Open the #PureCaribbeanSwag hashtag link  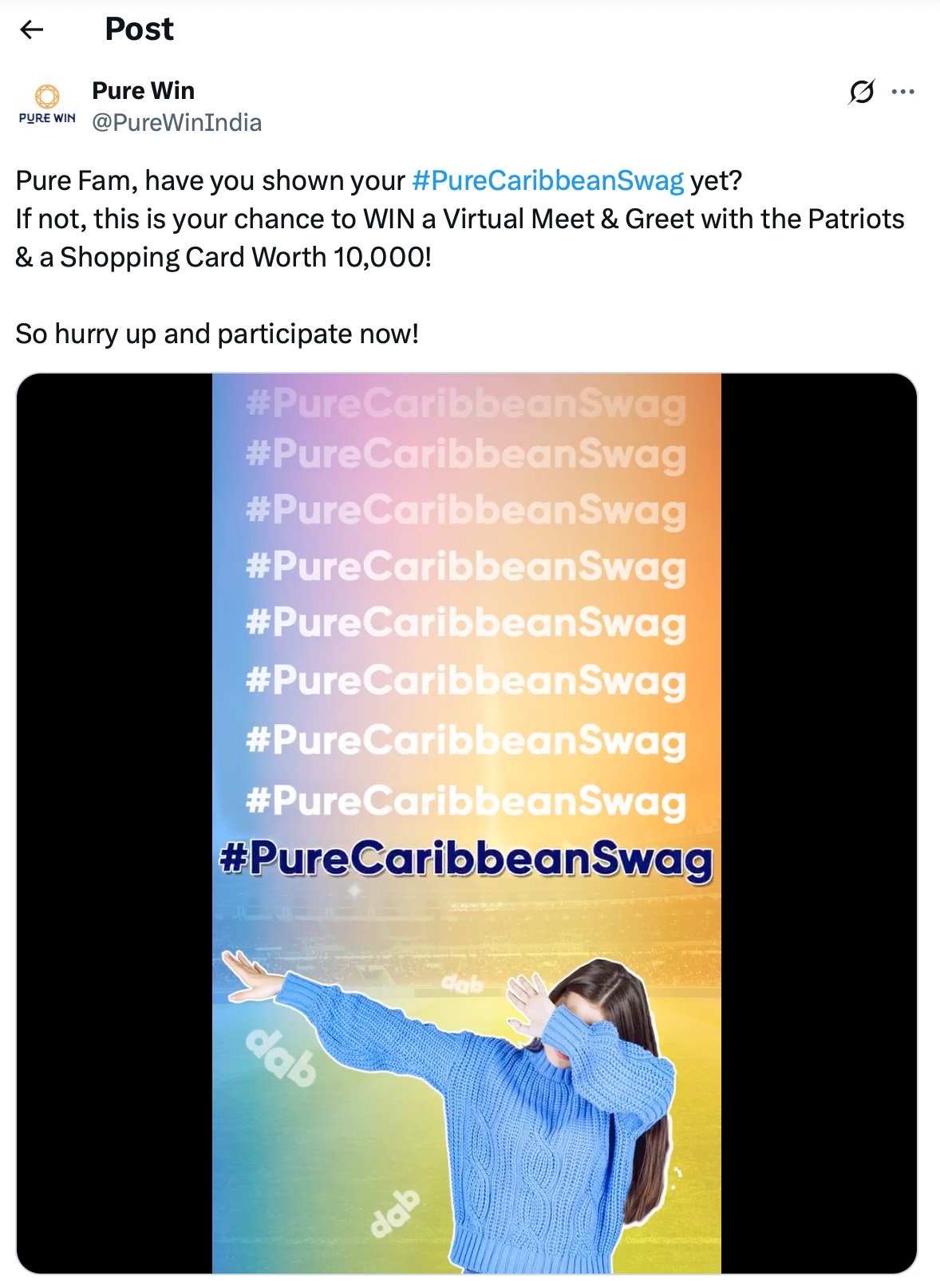pyautogui.click(x=547, y=180)
